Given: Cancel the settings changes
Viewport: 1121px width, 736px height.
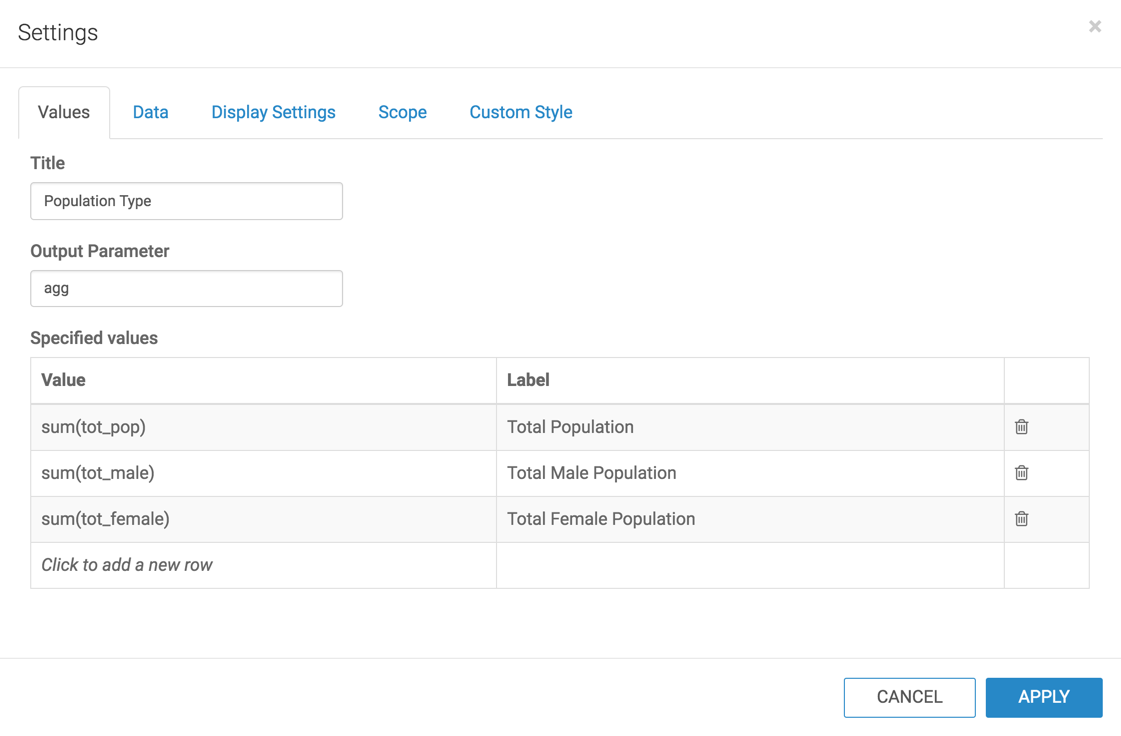Looking at the screenshot, I should (909, 697).
